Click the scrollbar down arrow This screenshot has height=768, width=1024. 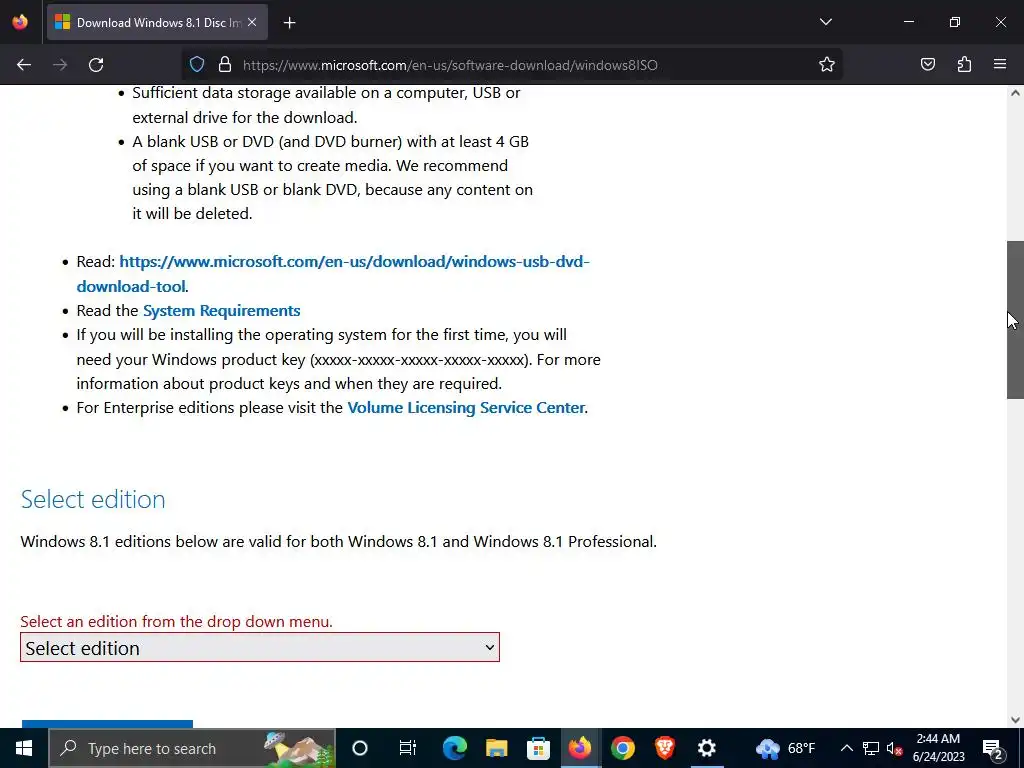1015,720
